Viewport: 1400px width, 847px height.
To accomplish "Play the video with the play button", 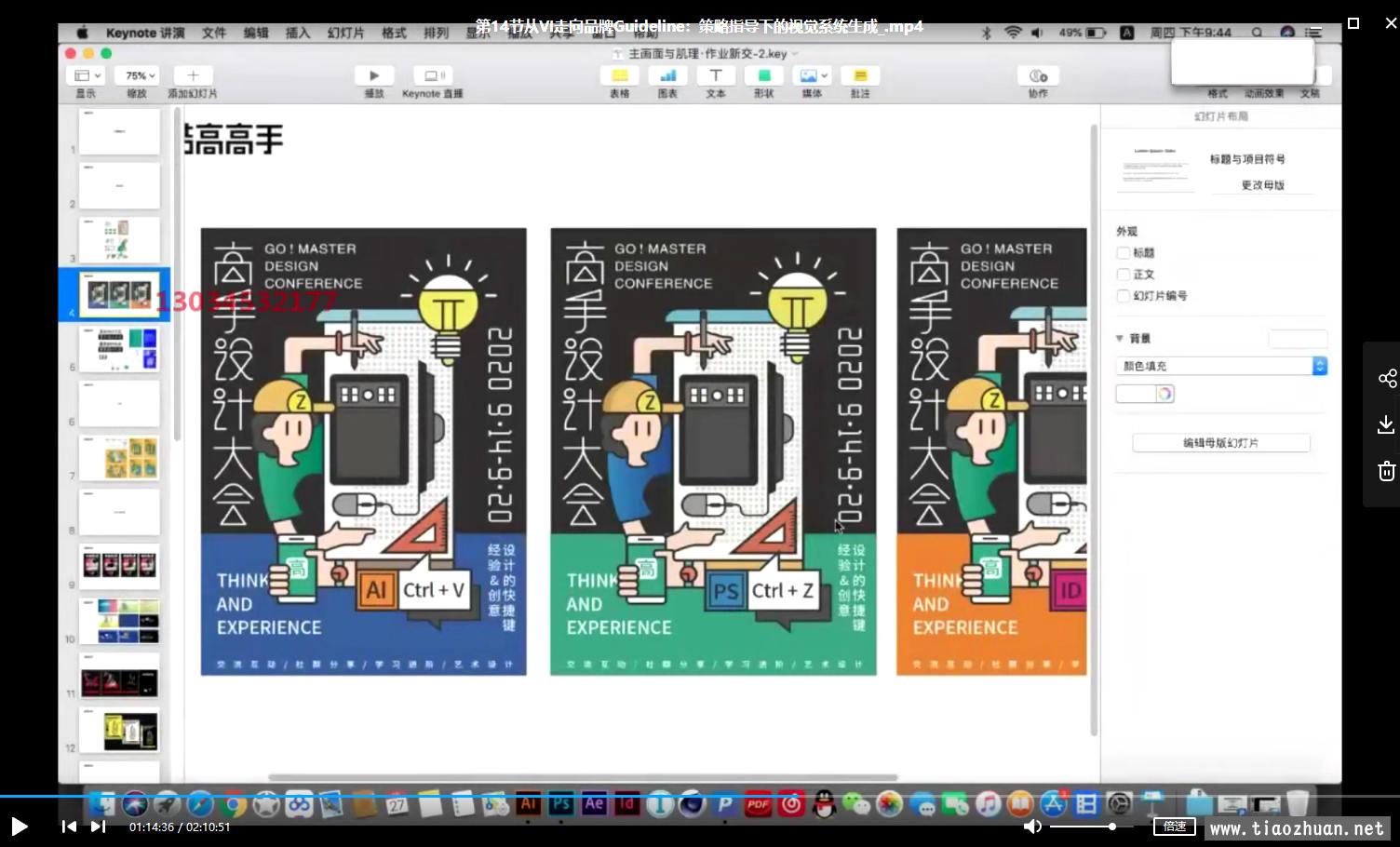I will point(19,827).
